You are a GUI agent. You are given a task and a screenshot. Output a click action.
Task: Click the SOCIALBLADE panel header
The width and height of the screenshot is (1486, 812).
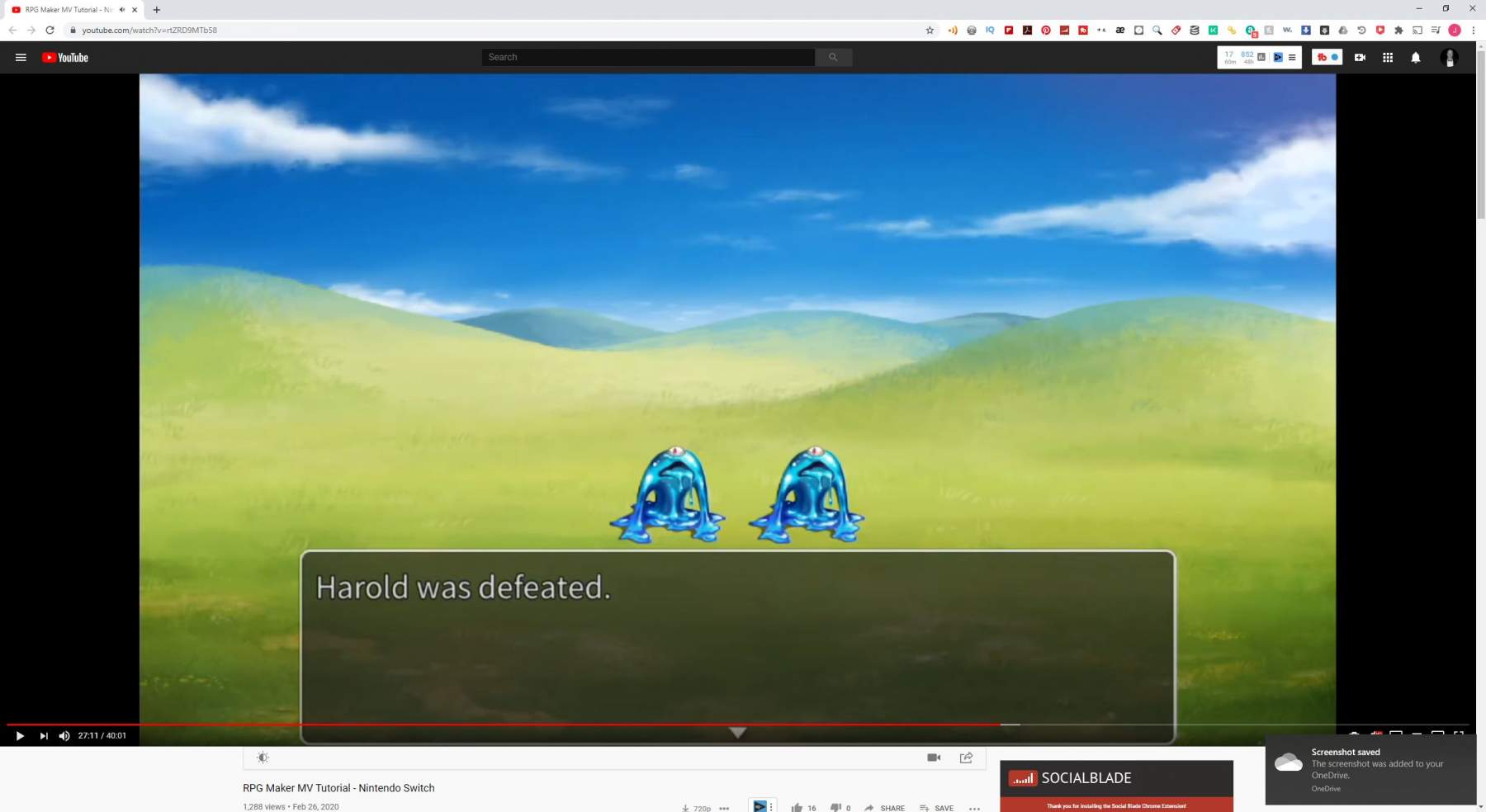point(1116,778)
